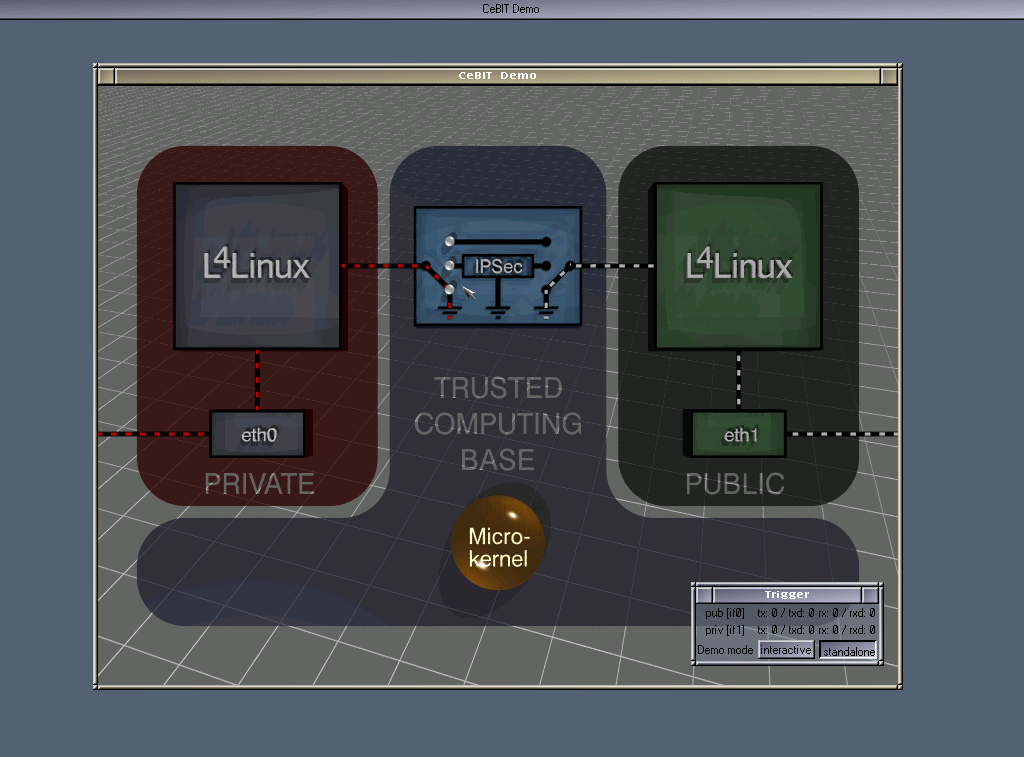Switch demo mode to standalone
This screenshot has height=757, width=1024.
848,651
